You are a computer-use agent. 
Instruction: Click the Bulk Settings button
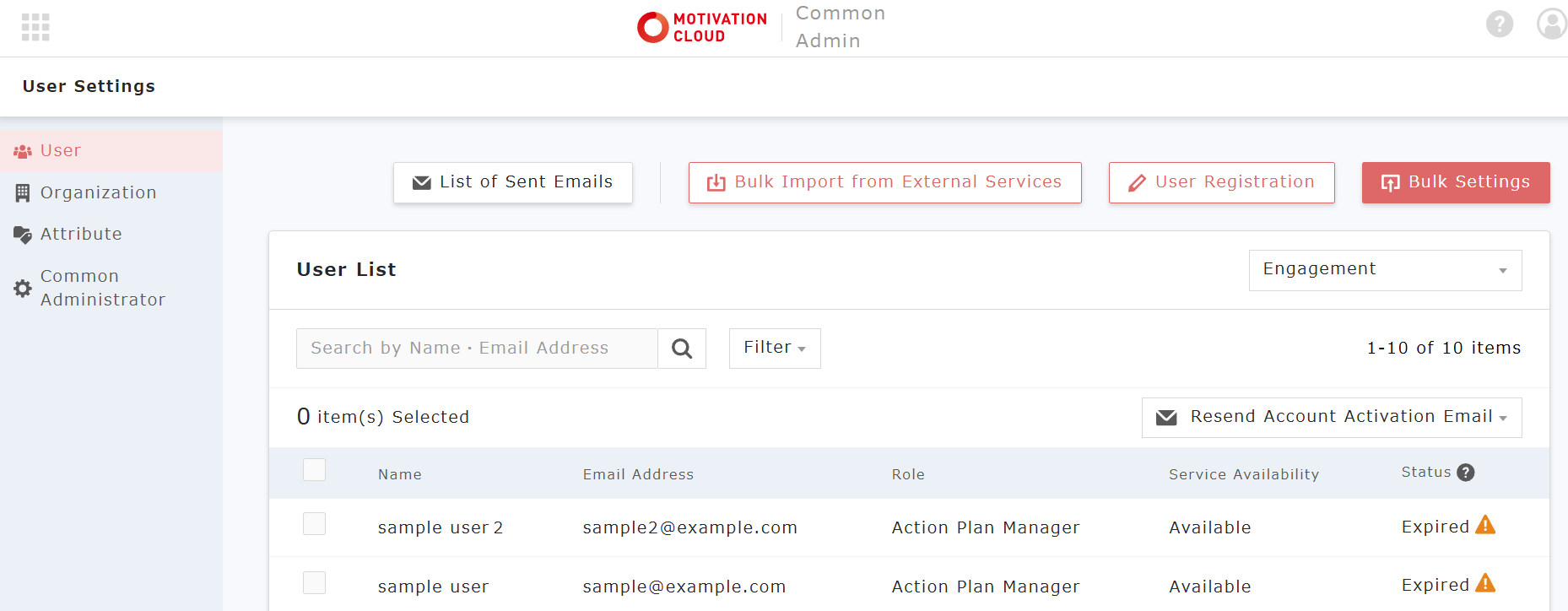1455,182
